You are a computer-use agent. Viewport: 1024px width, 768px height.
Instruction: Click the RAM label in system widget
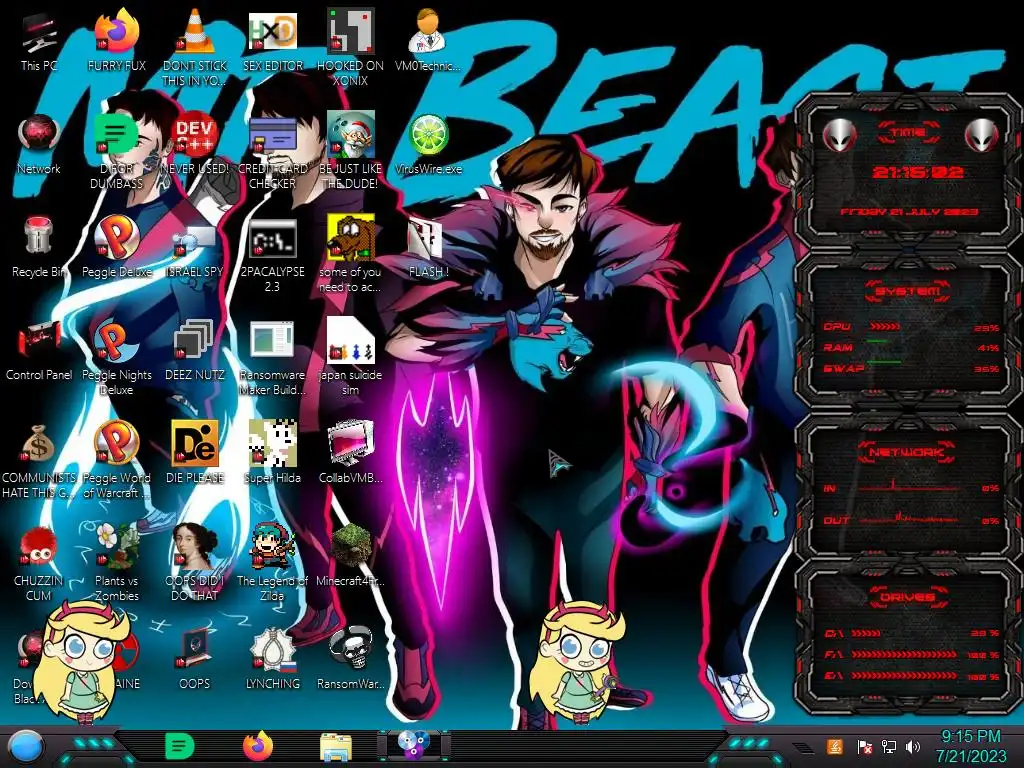click(x=839, y=347)
